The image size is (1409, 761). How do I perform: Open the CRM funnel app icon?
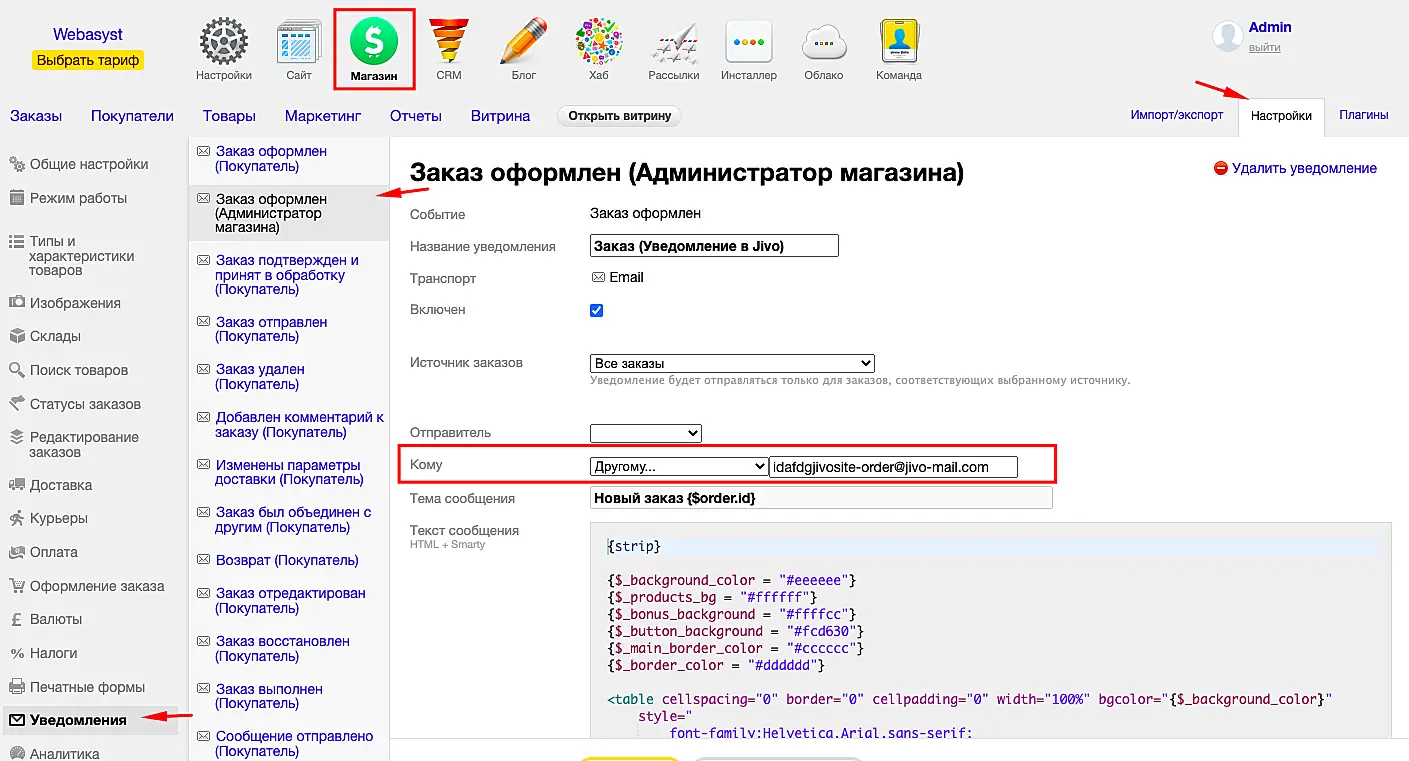(x=448, y=44)
